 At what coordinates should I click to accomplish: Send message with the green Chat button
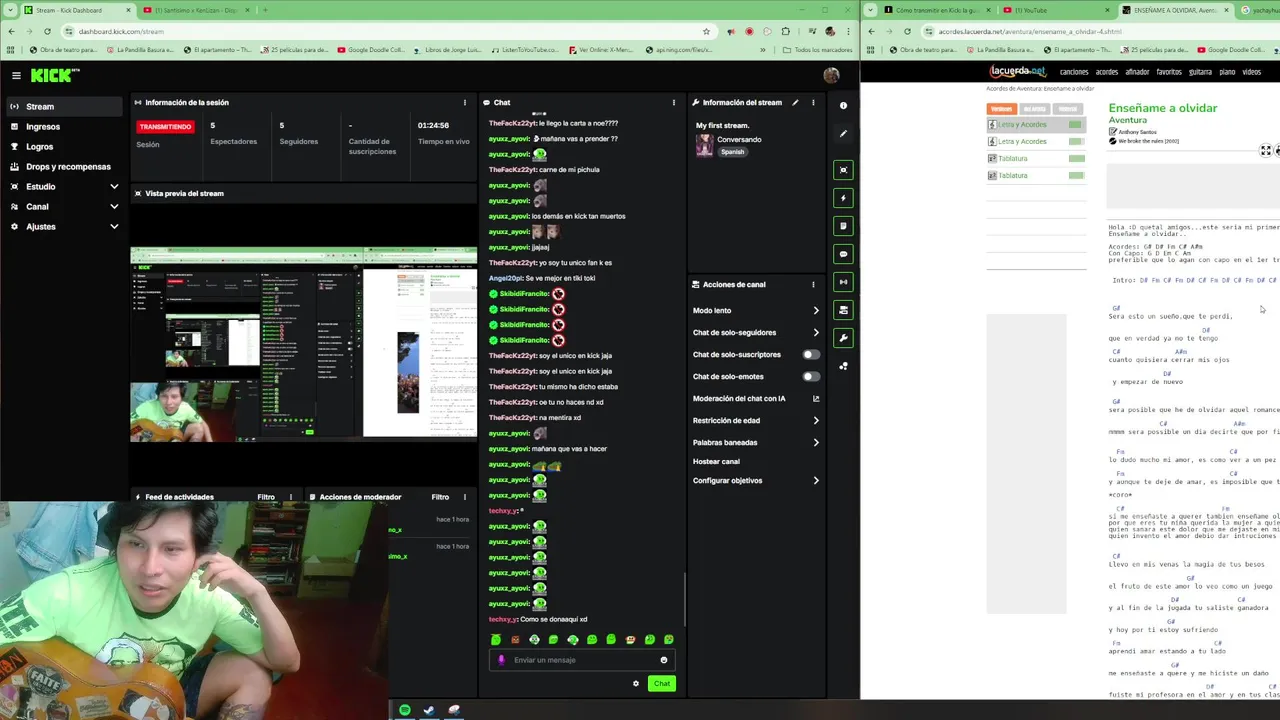click(662, 684)
